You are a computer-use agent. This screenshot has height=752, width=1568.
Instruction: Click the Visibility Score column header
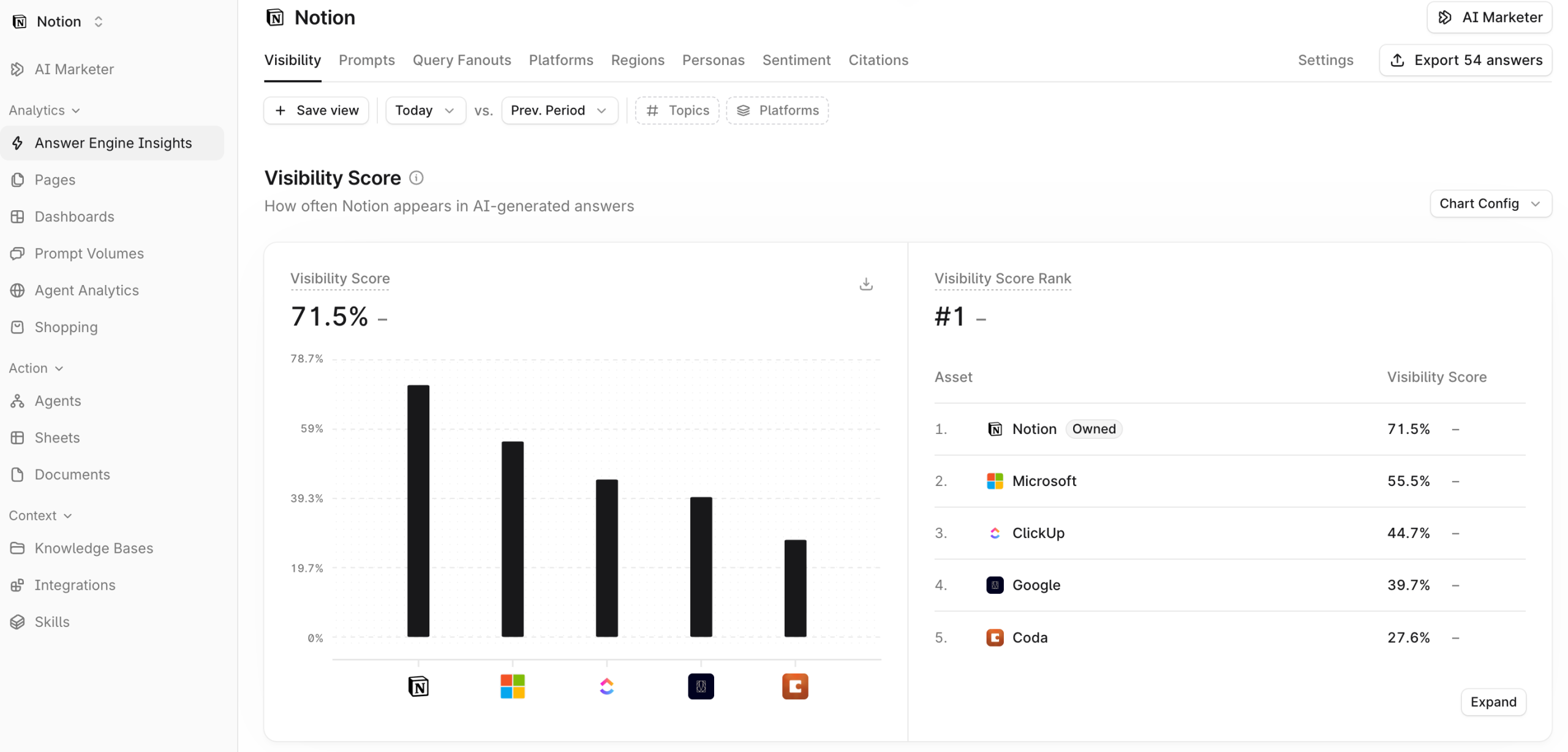[x=1437, y=377]
